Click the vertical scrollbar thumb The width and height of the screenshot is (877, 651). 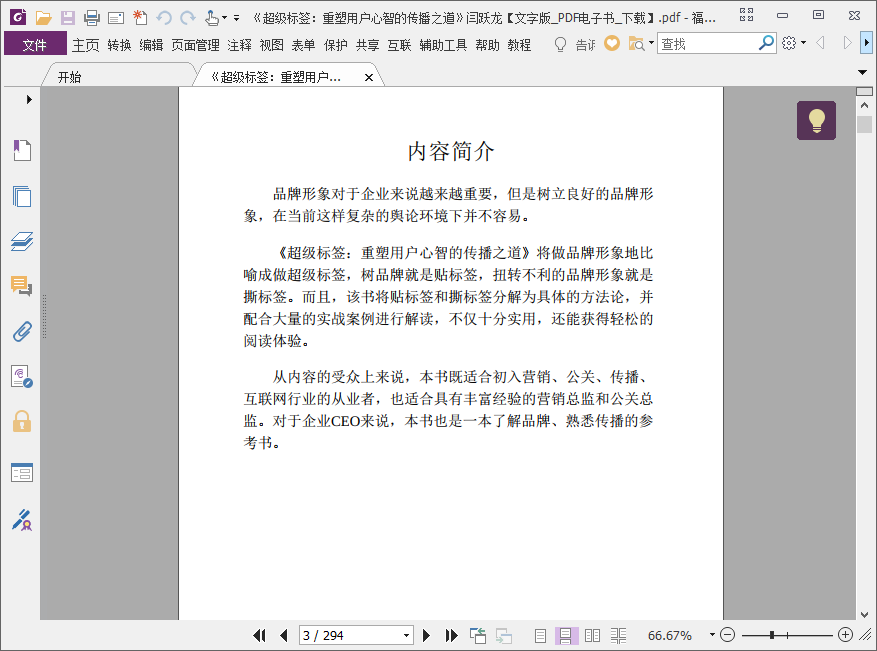coord(864,124)
